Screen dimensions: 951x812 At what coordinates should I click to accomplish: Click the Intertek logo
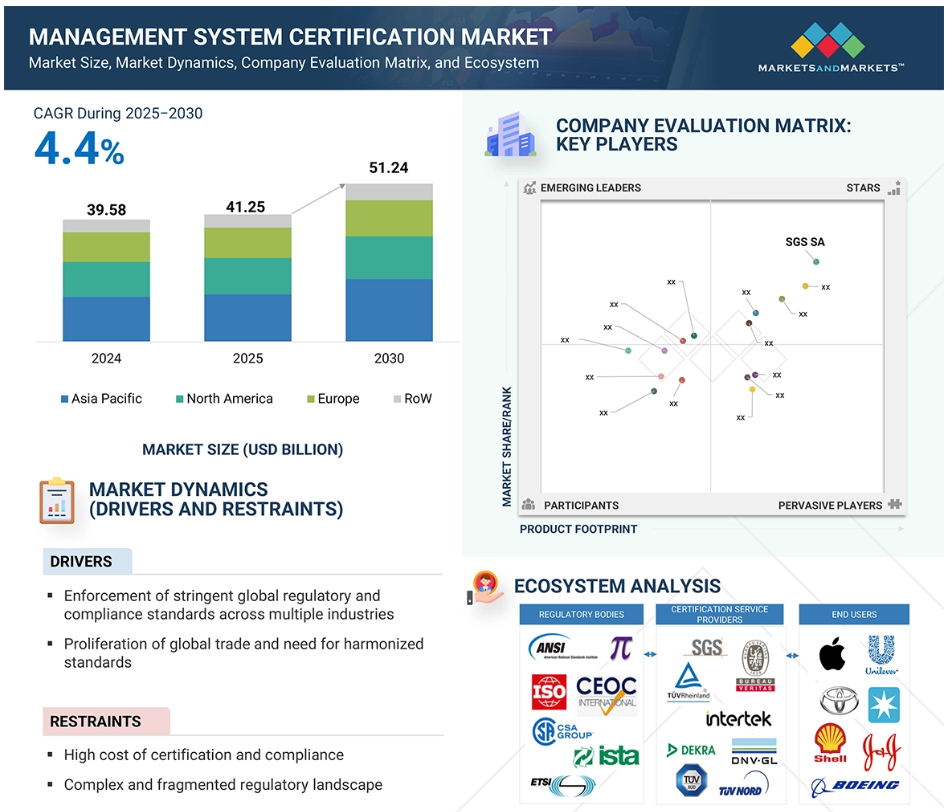tap(738, 719)
